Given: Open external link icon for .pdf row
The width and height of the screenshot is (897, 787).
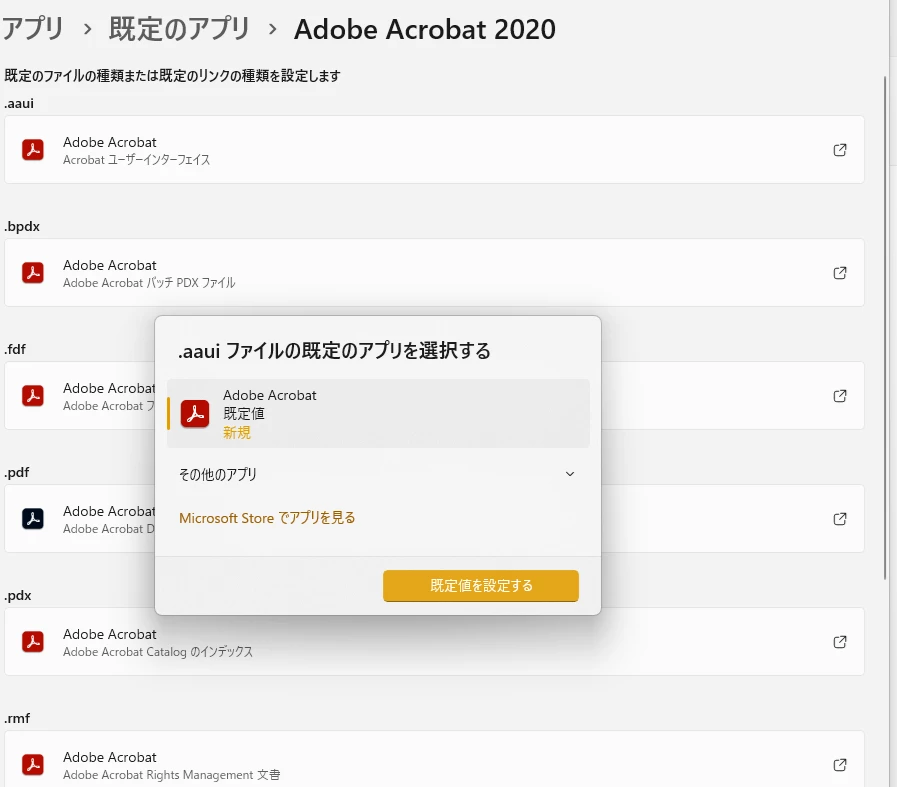Looking at the screenshot, I should click(x=839, y=519).
